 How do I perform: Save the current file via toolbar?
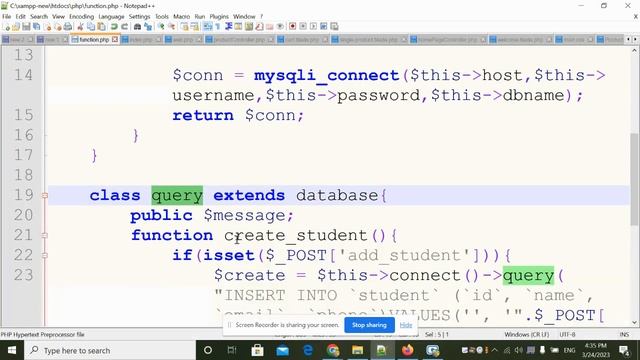pos(26,27)
